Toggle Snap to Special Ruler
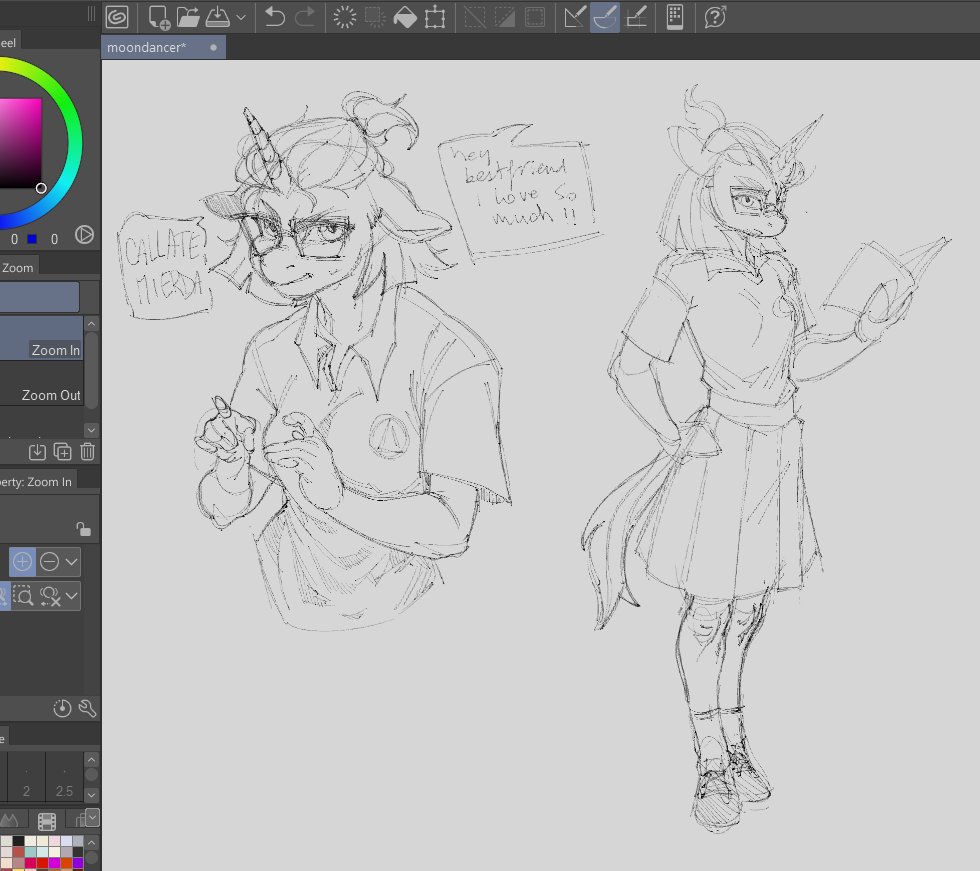980x871 pixels. [605, 17]
